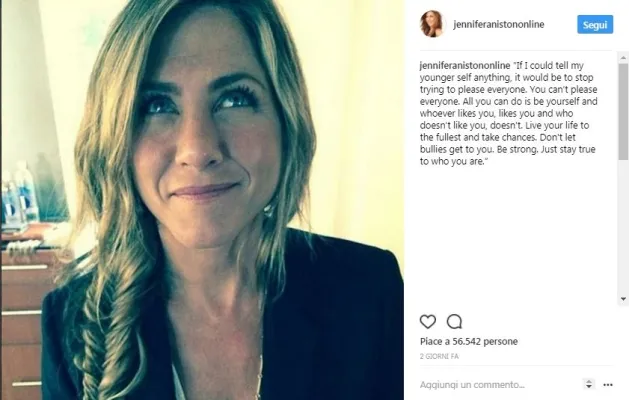Like the post with the heart icon

click(x=428, y=322)
